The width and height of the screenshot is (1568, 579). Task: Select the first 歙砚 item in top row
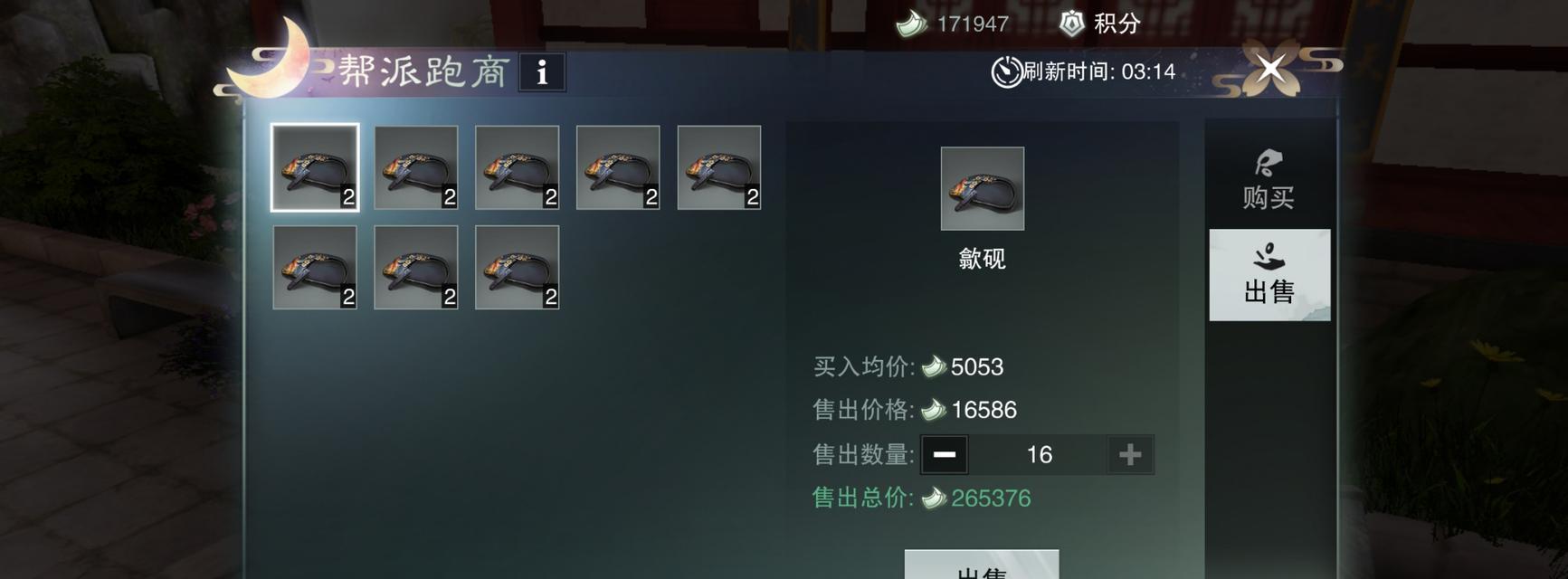coord(315,167)
